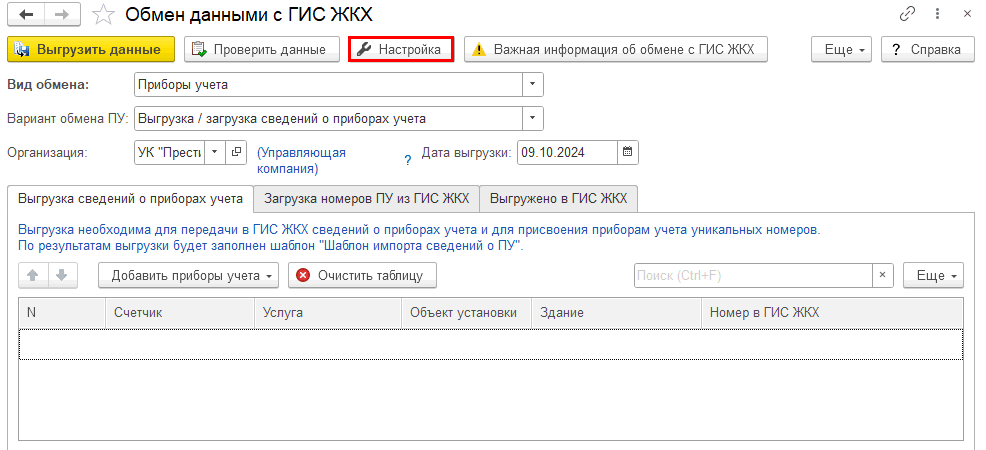Image resolution: width=986 pixels, height=450 pixels.
Task: Open the Организация dropdown list
Action: pyautogui.click(x=214, y=153)
